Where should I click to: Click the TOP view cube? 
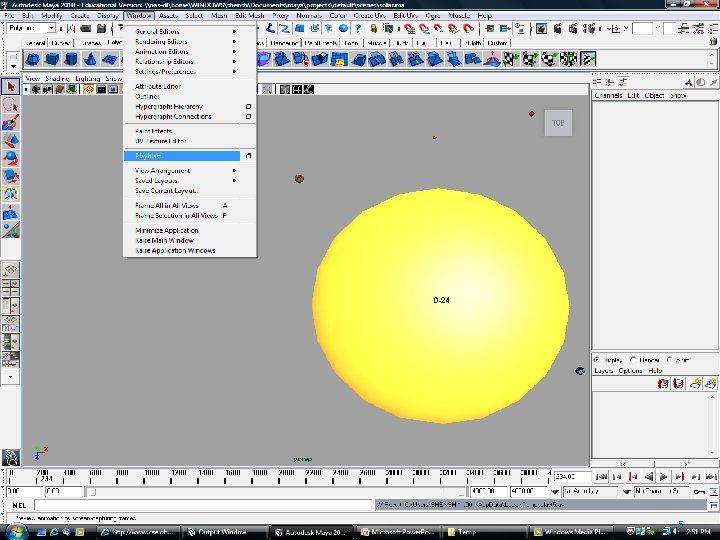point(558,124)
